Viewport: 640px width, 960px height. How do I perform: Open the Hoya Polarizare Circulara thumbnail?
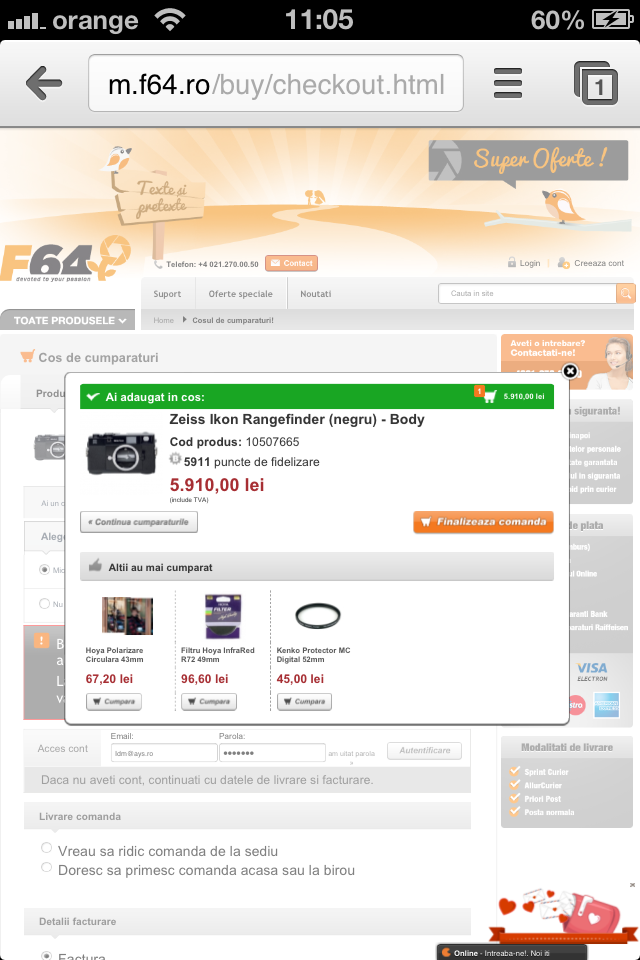(127, 616)
